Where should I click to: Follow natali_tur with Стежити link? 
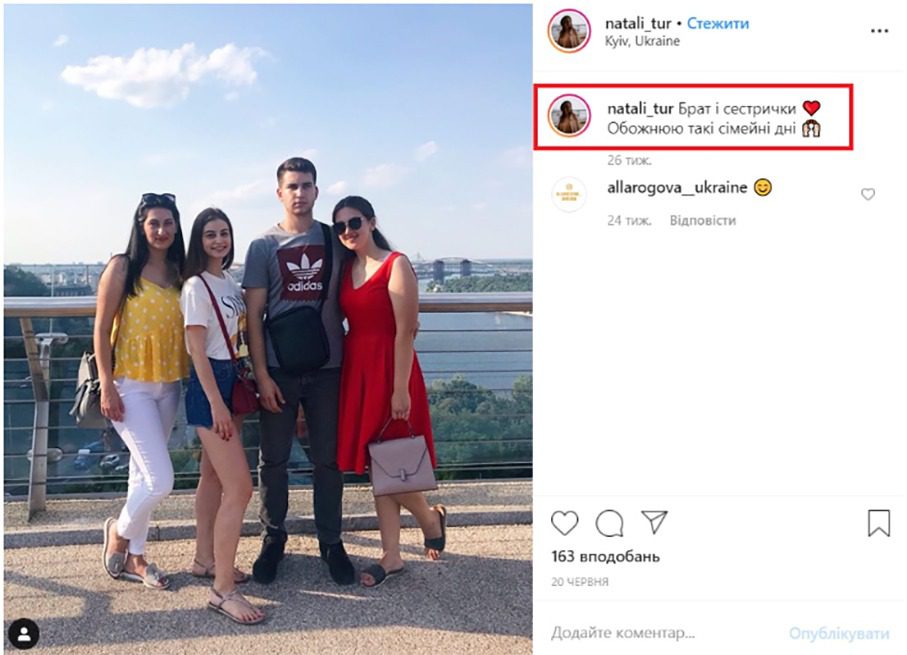717,24
